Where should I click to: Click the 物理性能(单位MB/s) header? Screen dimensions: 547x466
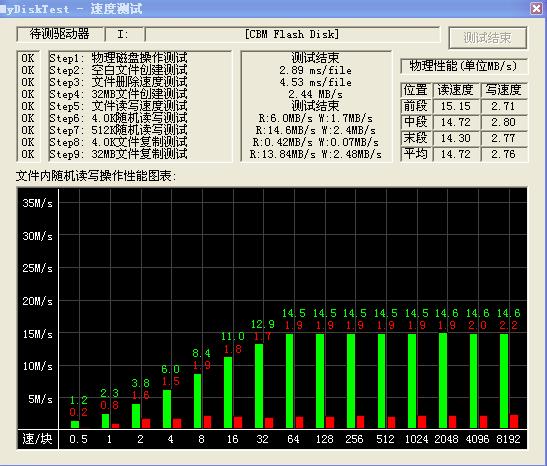point(463,66)
